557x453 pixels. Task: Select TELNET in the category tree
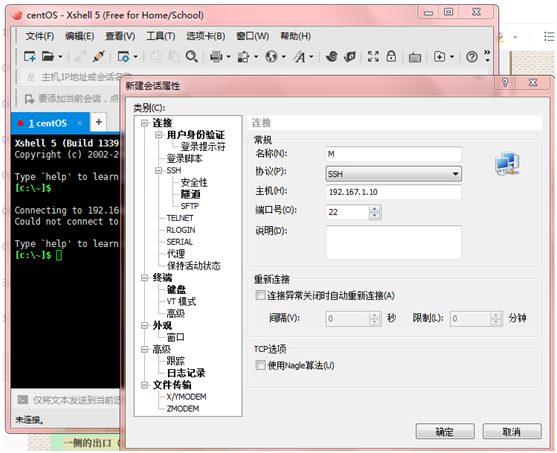coord(180,218)
